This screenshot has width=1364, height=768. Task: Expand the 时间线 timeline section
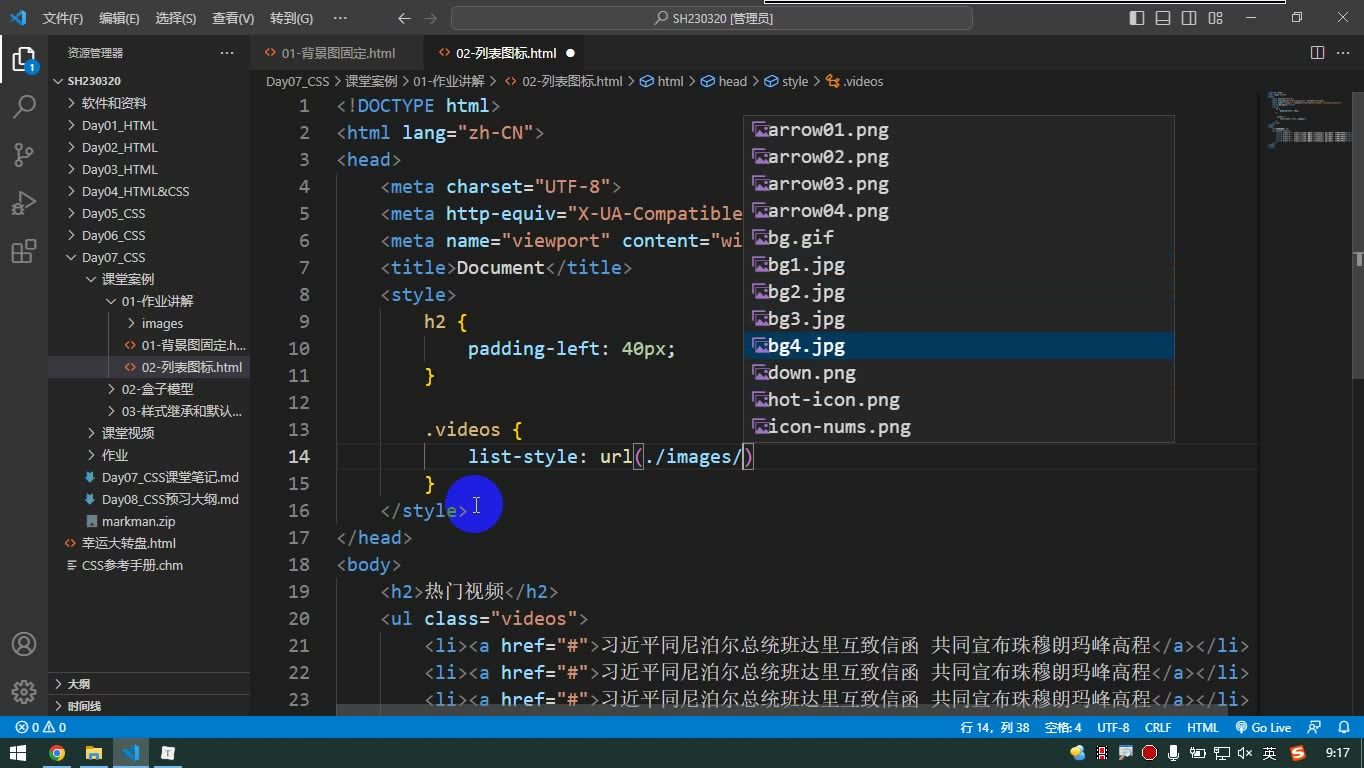click(149, 706)
